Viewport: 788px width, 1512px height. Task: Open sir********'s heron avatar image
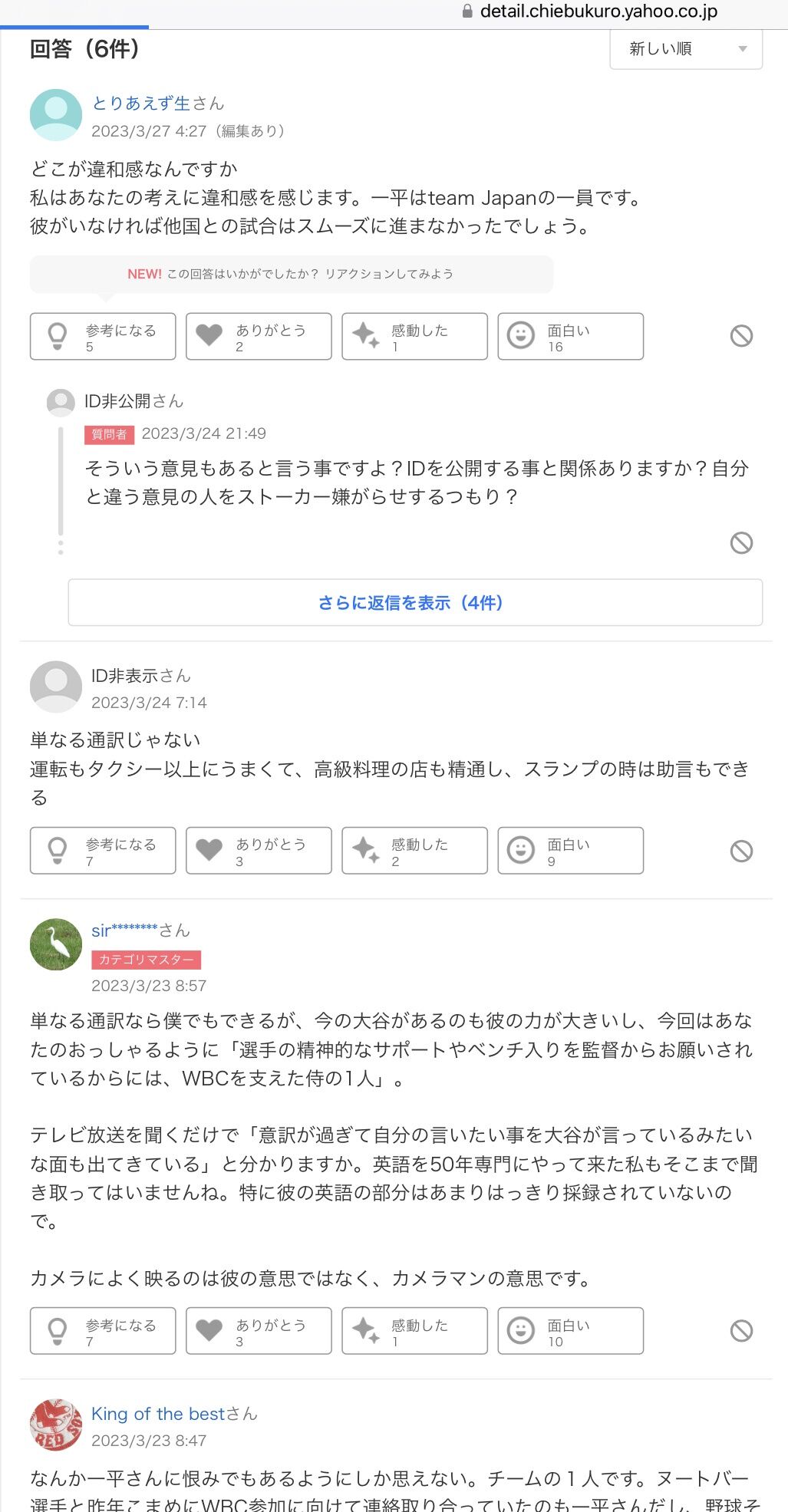pos(56,944)
